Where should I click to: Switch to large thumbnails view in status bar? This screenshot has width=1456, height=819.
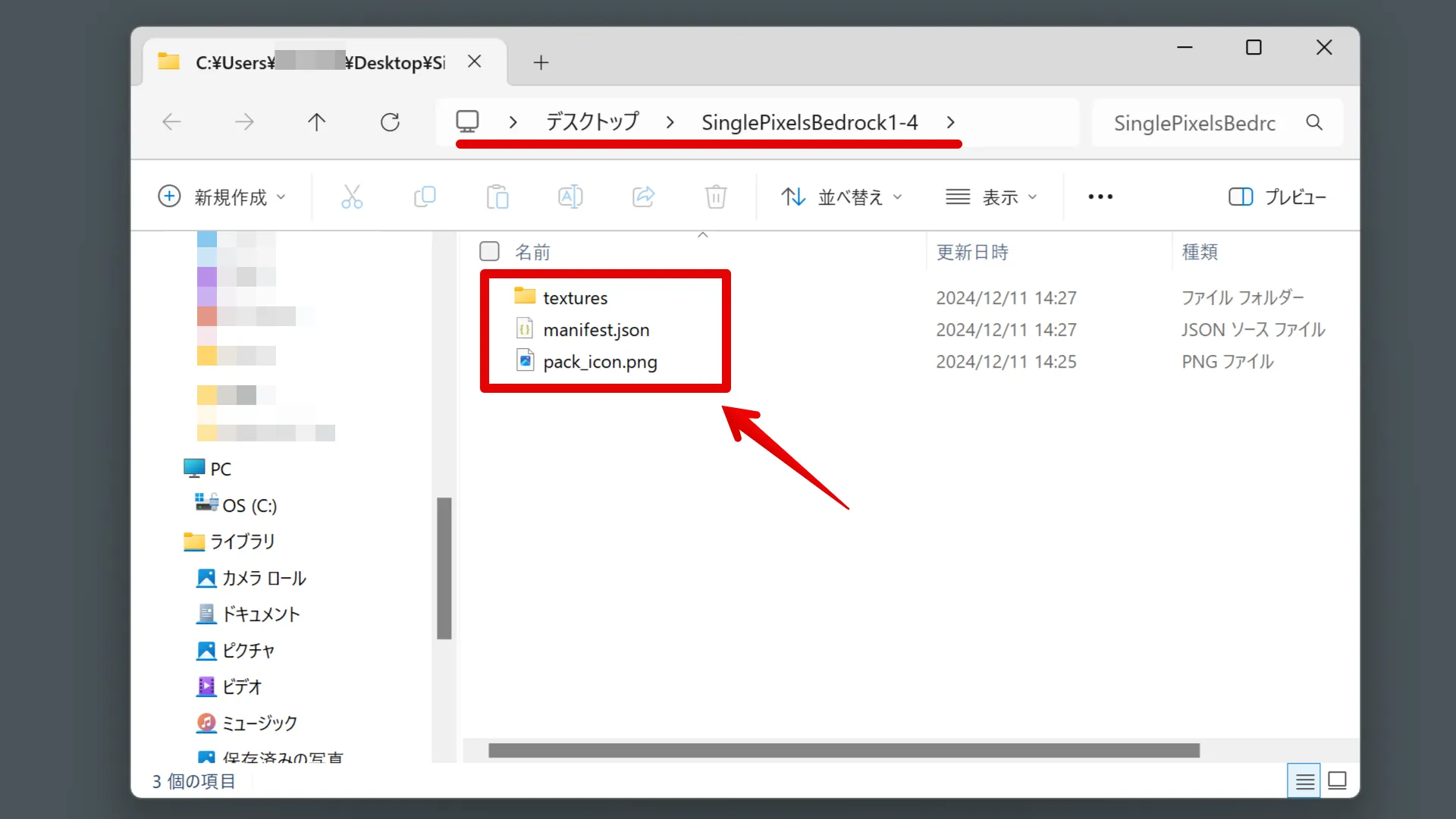1338,781
